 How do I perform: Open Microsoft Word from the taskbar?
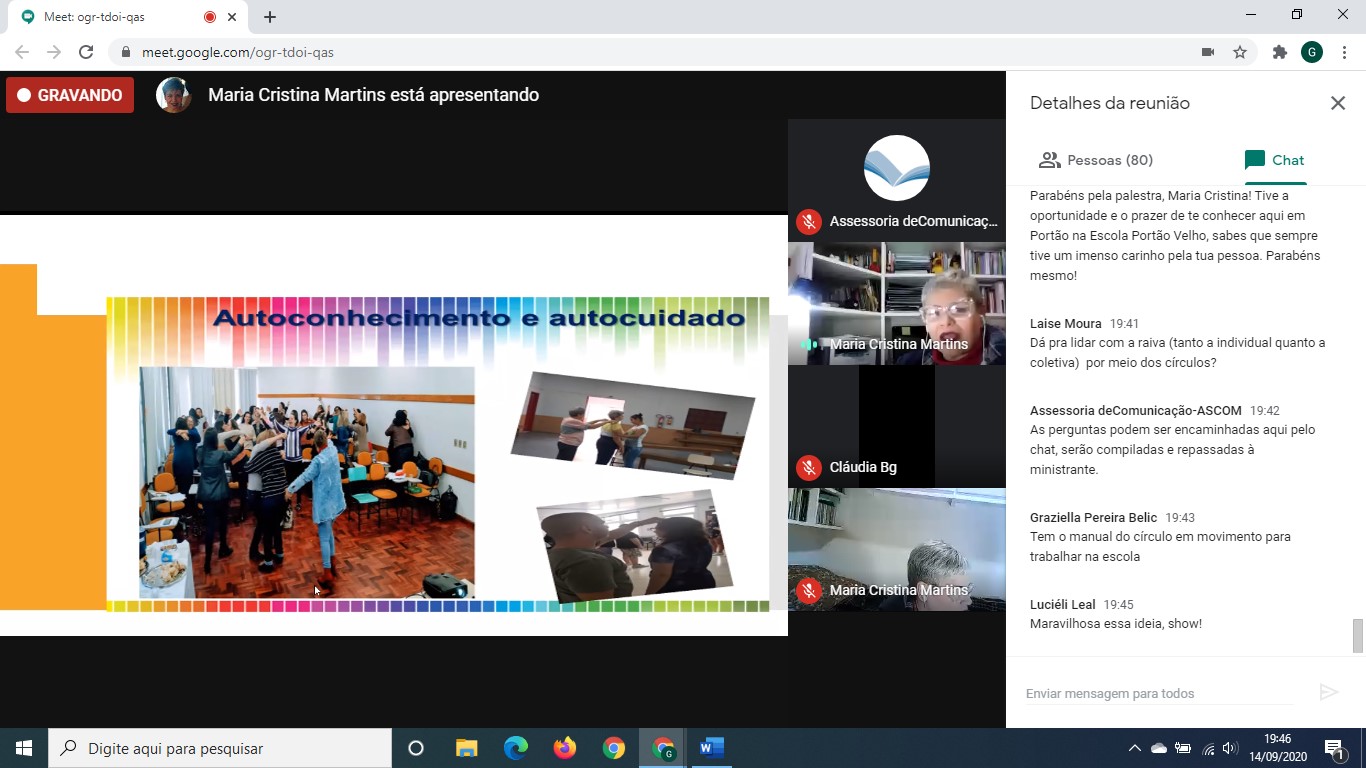click(711, 748)
